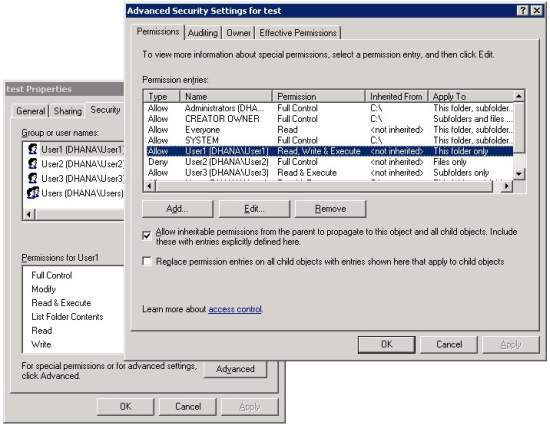Select the CREATOR OWNER permission entry
Viewport: 550px width, 425px height.
(x=329, y=119)
